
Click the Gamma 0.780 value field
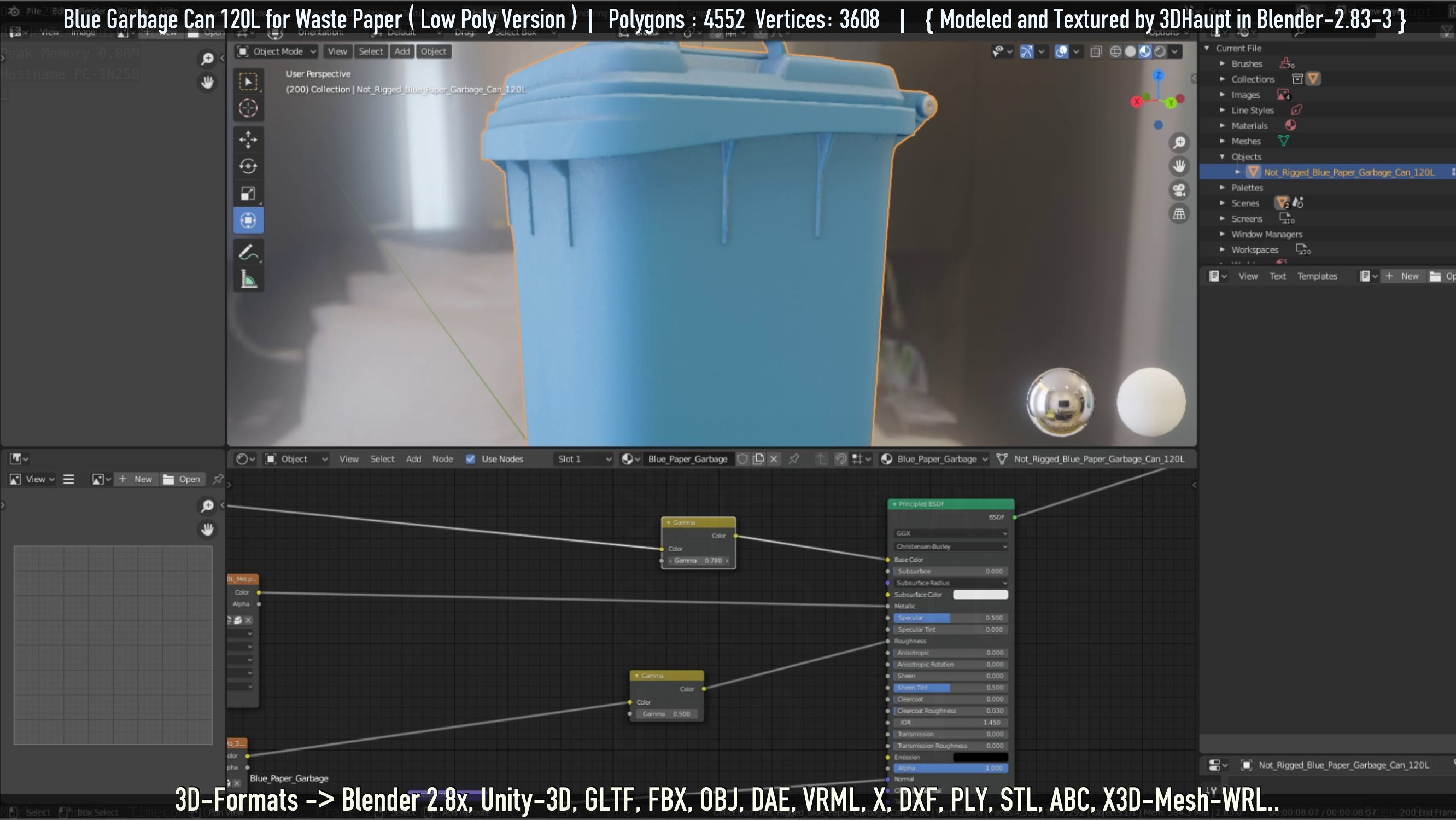coord(699,560)
